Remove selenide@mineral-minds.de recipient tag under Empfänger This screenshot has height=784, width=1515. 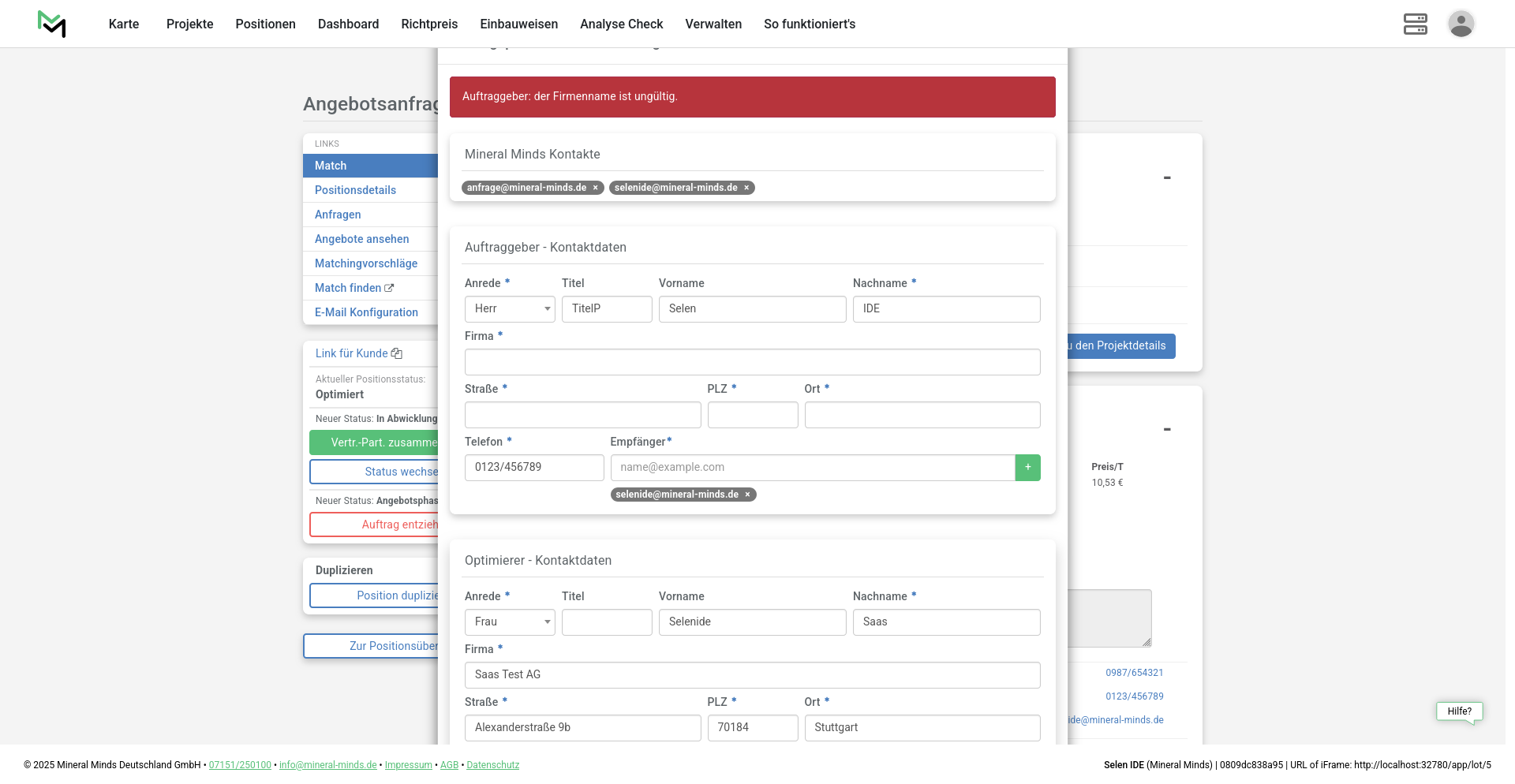(747, 495)
